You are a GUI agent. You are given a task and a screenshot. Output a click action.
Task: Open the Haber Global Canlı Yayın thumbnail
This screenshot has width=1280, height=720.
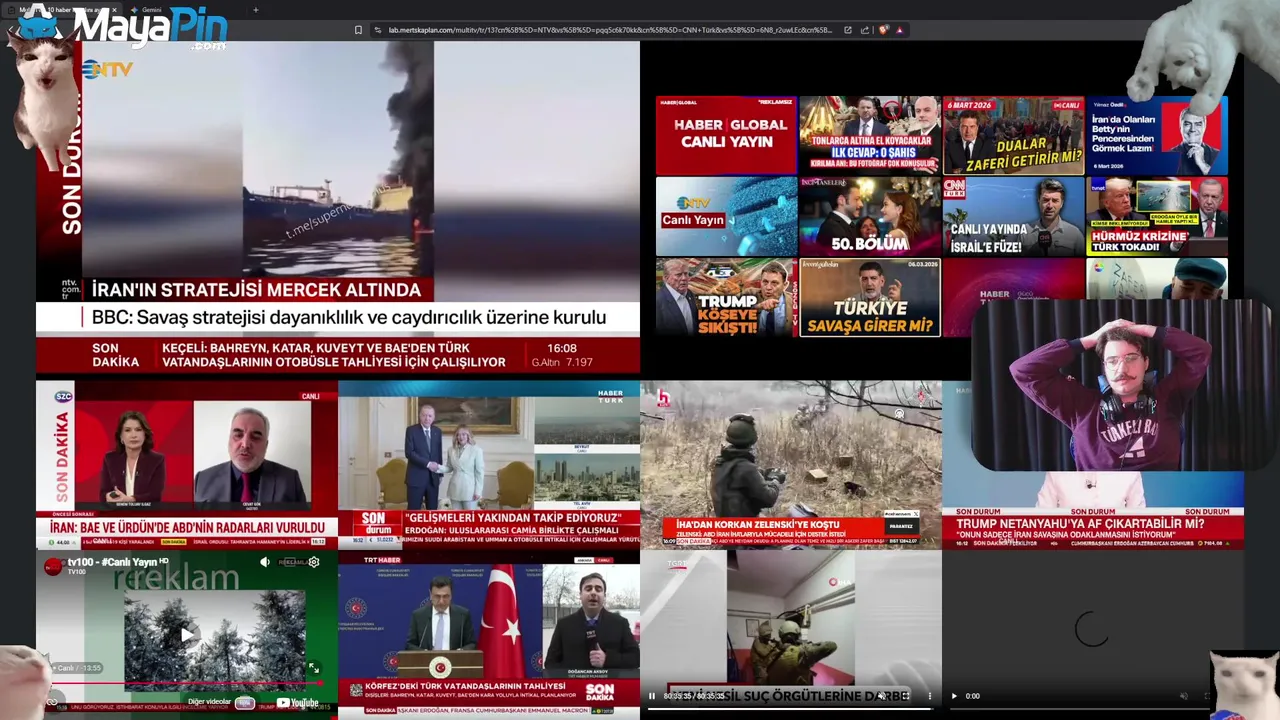click(x=726, y=135)
